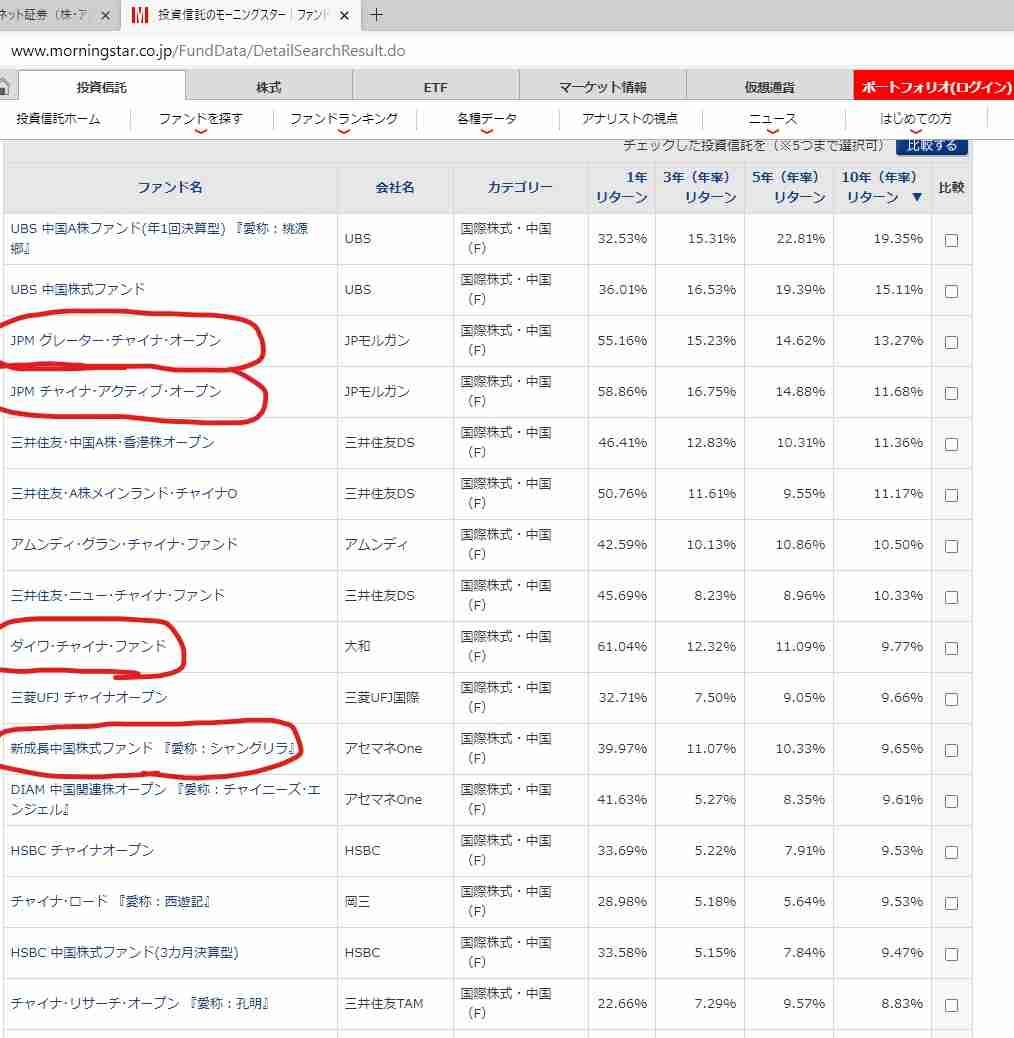
Task: Check compare box for JPM グレーター・チャイナ・オープン
Action: (x=951, y=342)
